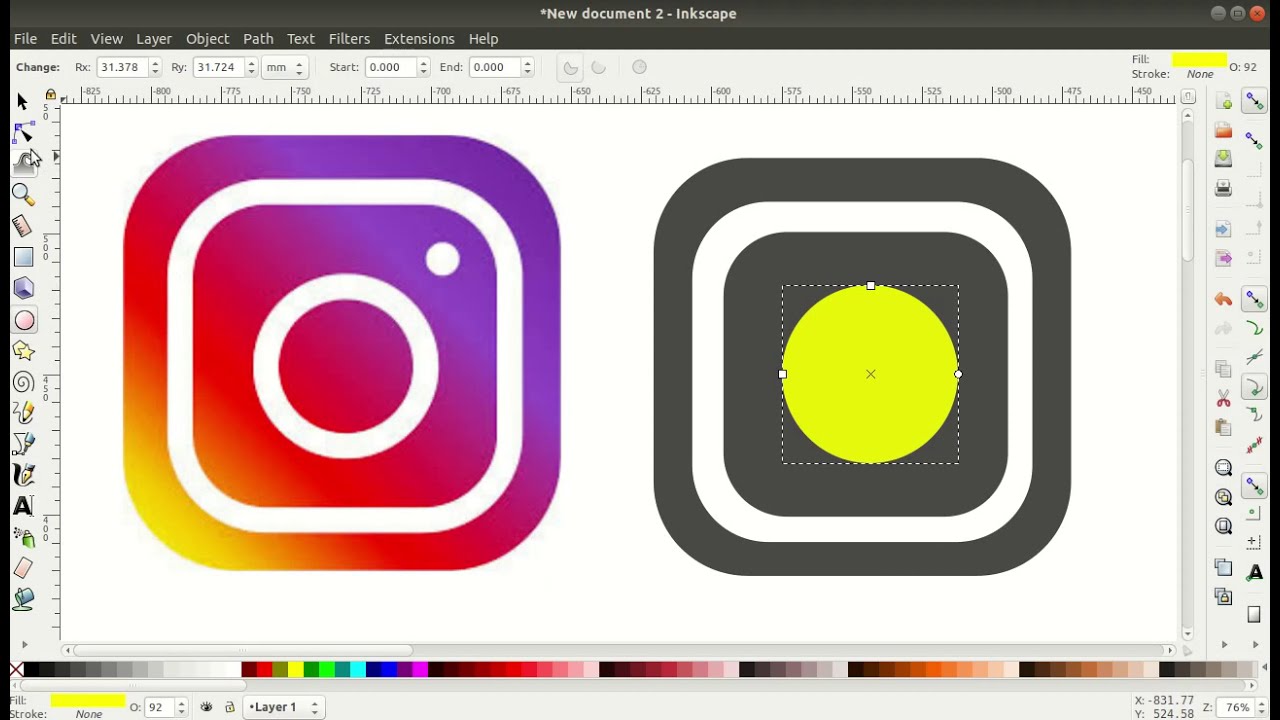The height and width of the screenshot is (720, 1280).
Task: Click the top-right Fill color indicator
Action: 1199,59
